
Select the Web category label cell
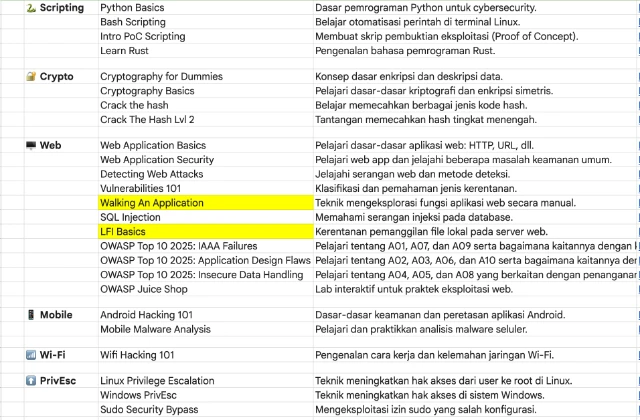coord(61,145)
